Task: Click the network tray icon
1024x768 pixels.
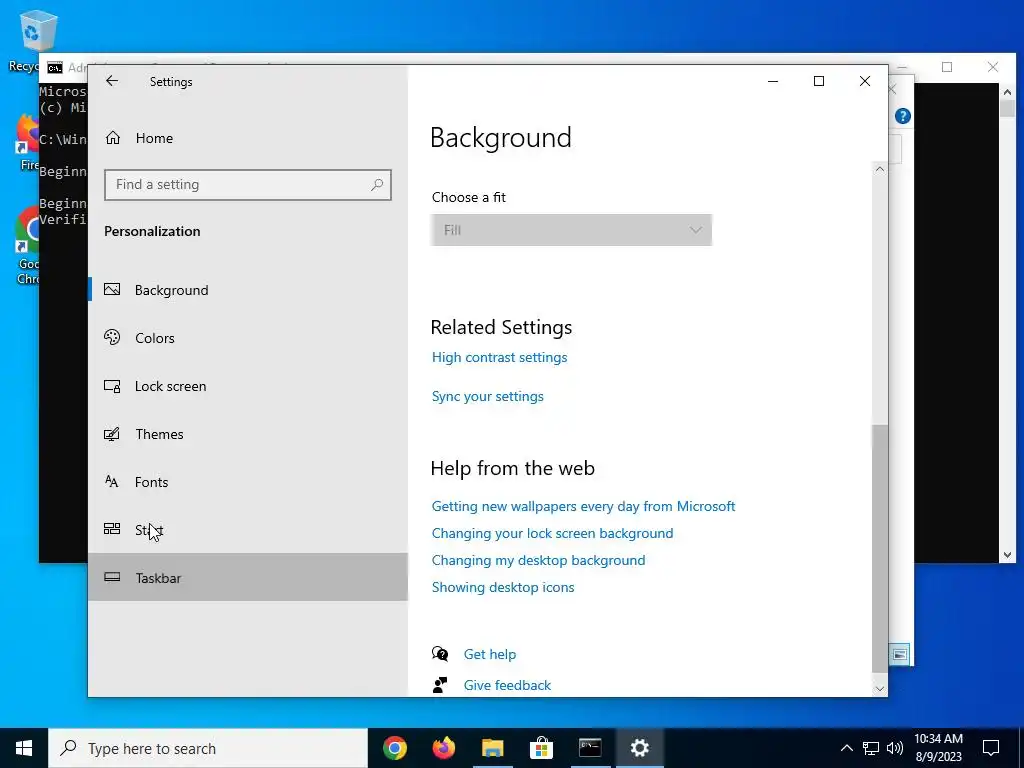Action: pos(871,748)
